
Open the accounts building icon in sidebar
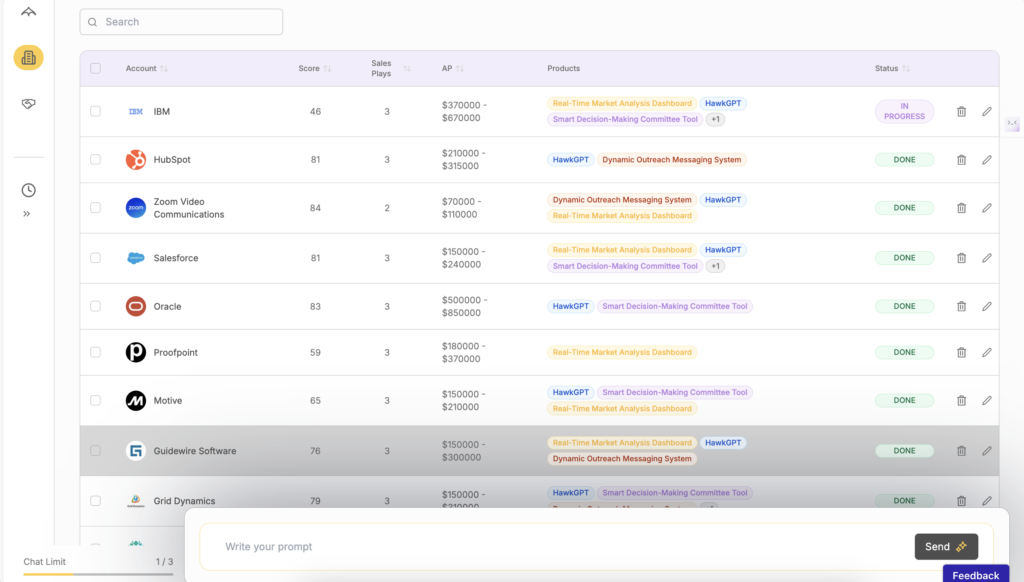[x=28, y=57]
